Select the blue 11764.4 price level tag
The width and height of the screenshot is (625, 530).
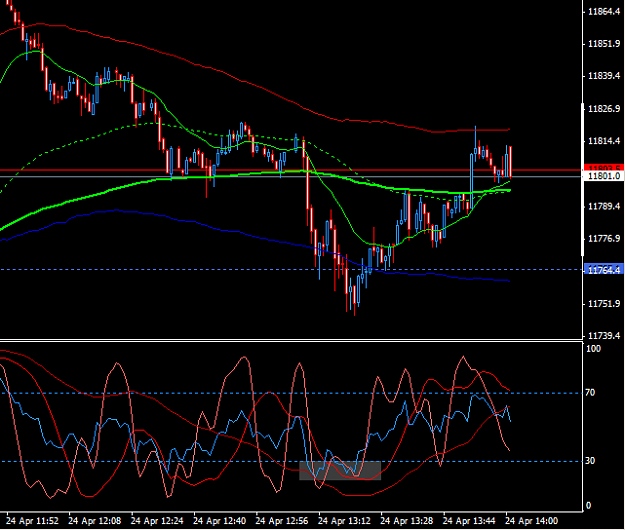(x=604, y=270)
